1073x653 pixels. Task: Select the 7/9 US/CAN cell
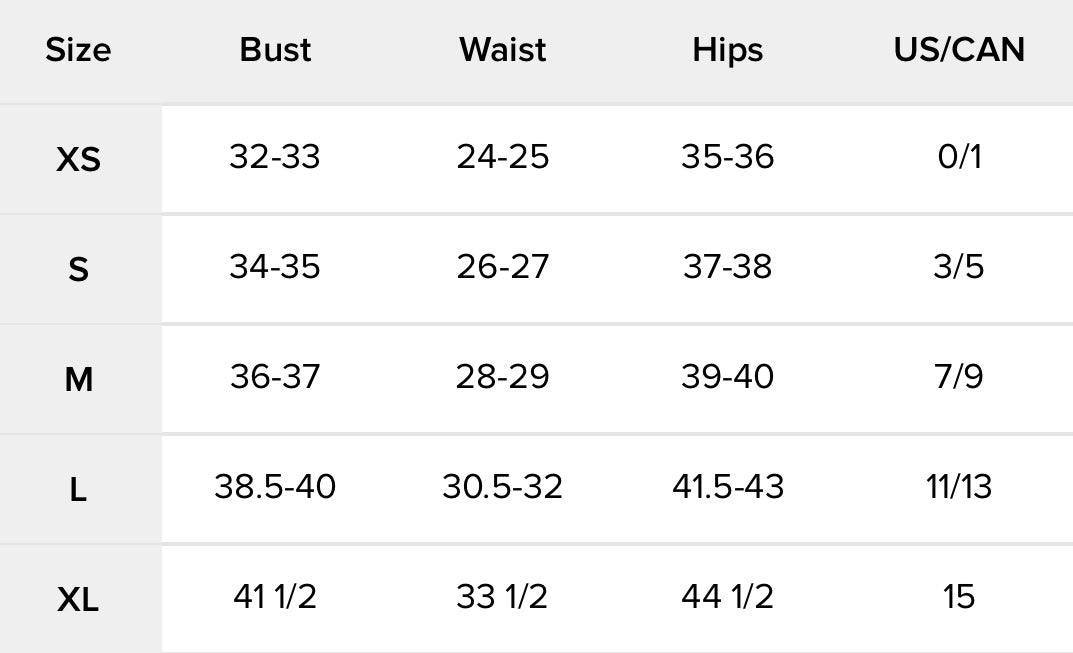point(959,376)
